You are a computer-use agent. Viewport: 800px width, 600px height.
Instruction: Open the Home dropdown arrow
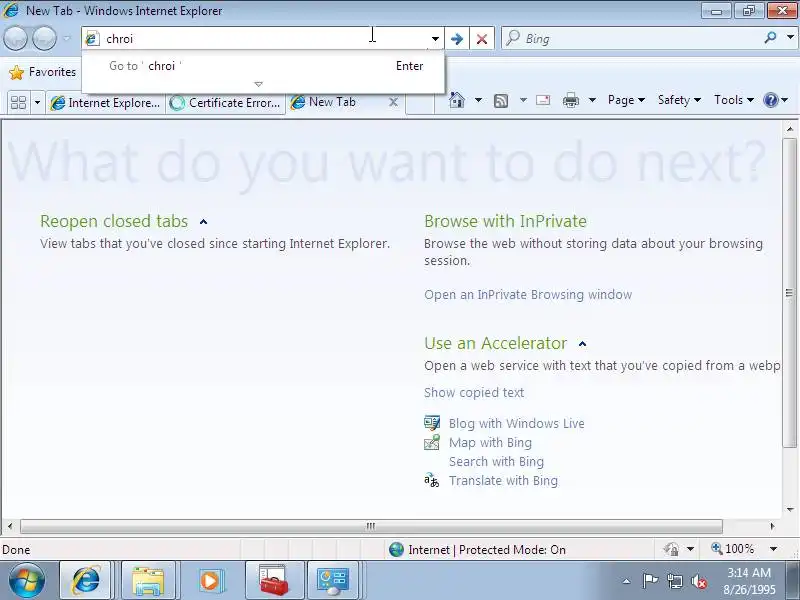(x=478, y=100)
